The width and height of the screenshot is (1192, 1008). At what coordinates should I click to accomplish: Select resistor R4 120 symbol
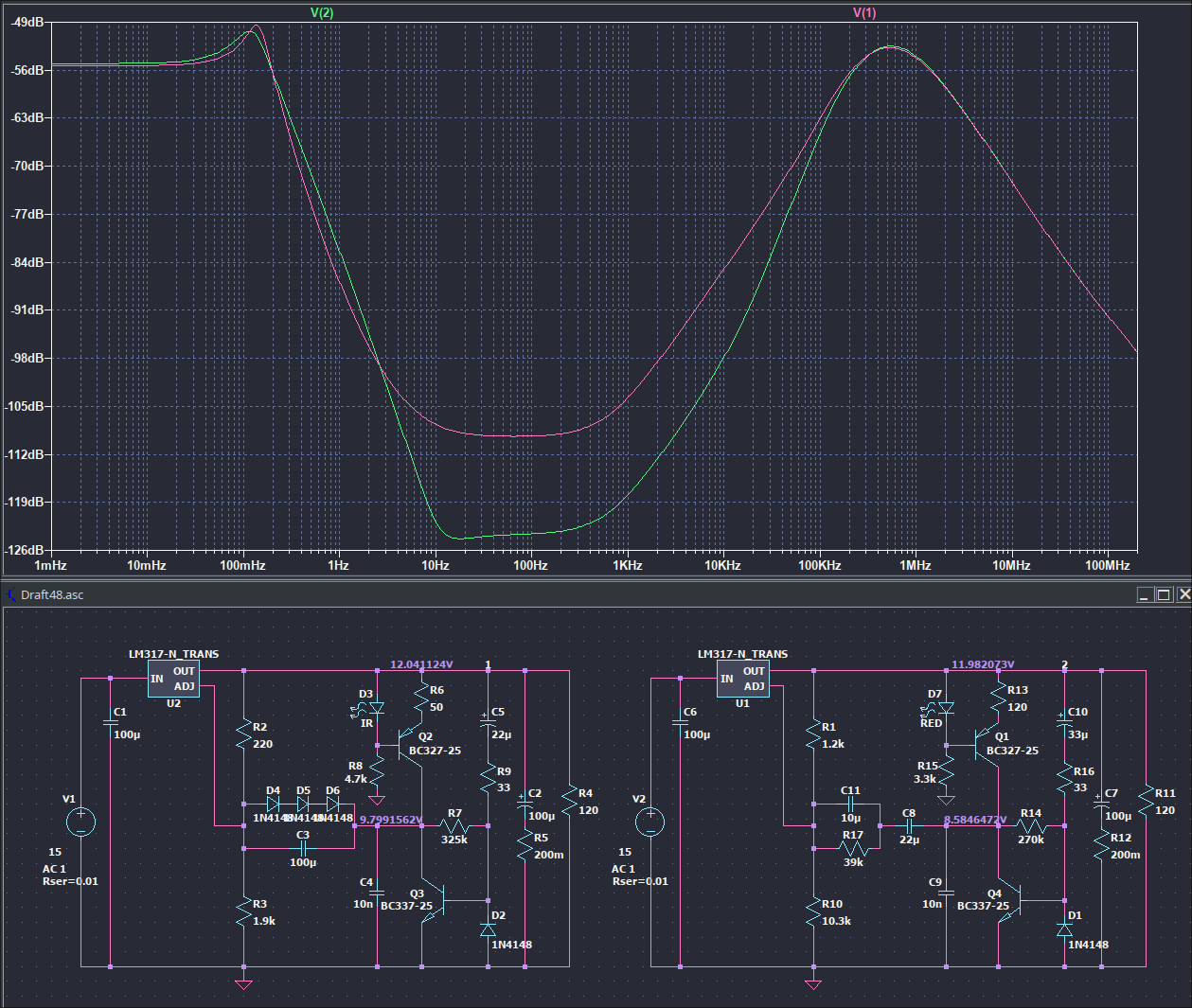569,802
